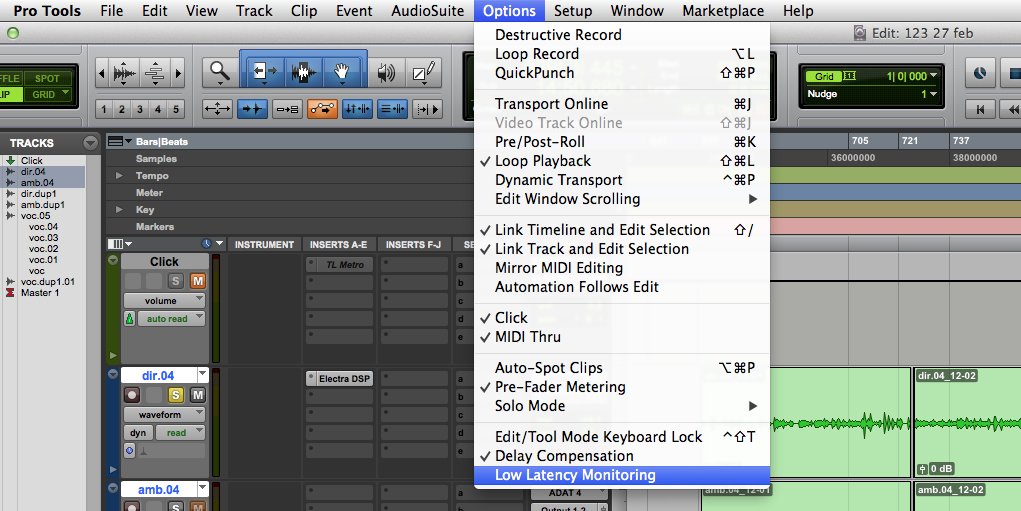Image resolution: width=1021 pixels, height=511 pixels.
Task: Select the Grabber hand tool
Action: [x=342, y=72]
